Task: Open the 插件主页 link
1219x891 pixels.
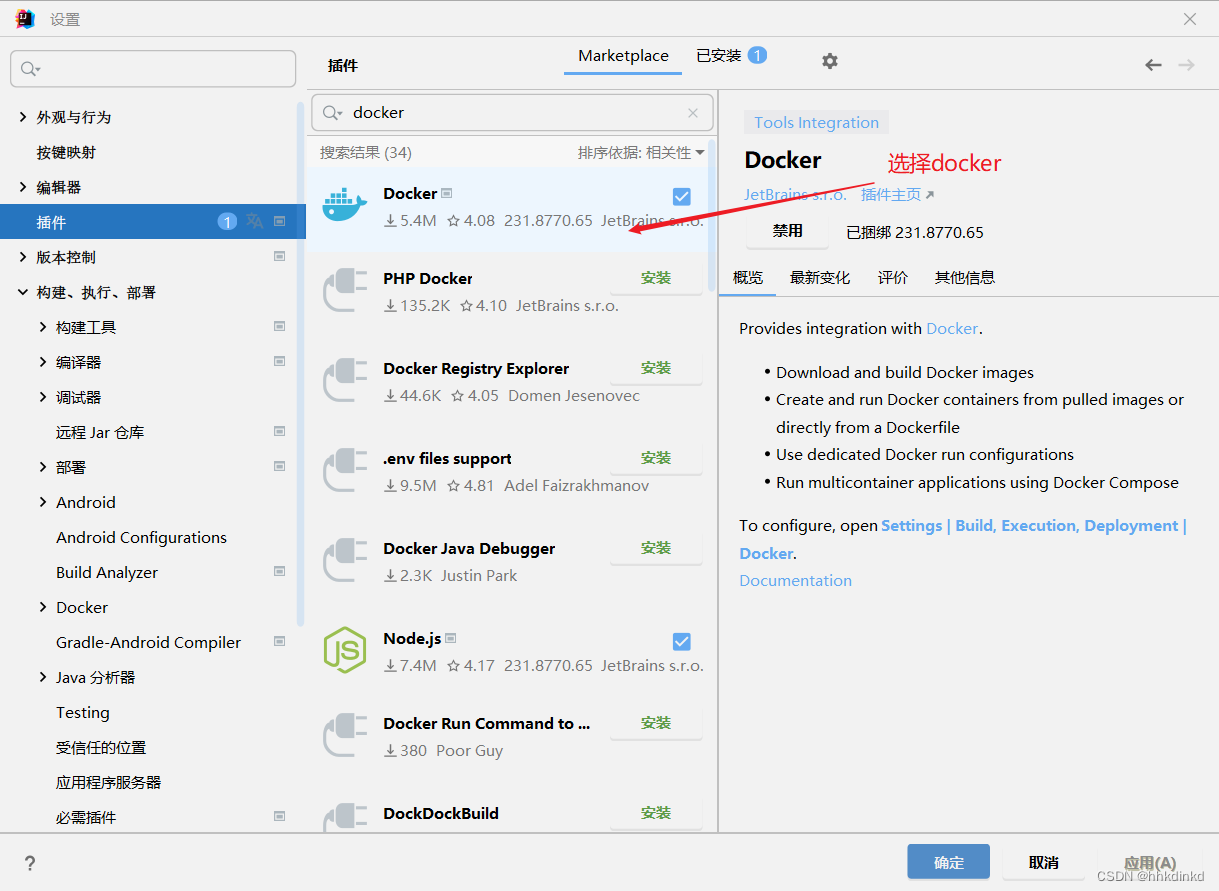Action: click(898, 195)
